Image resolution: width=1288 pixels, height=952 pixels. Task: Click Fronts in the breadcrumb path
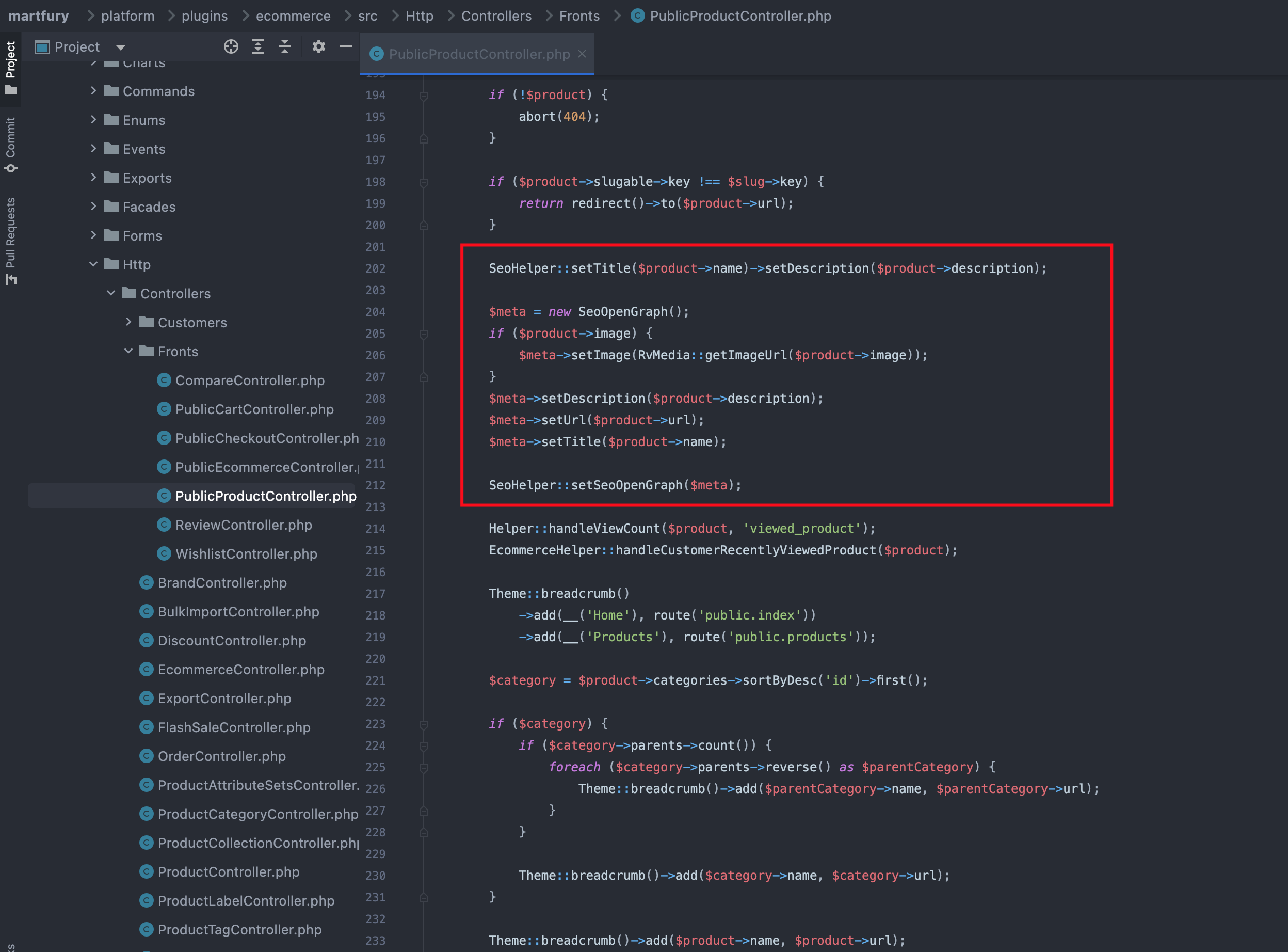click(x=579, y=15)
